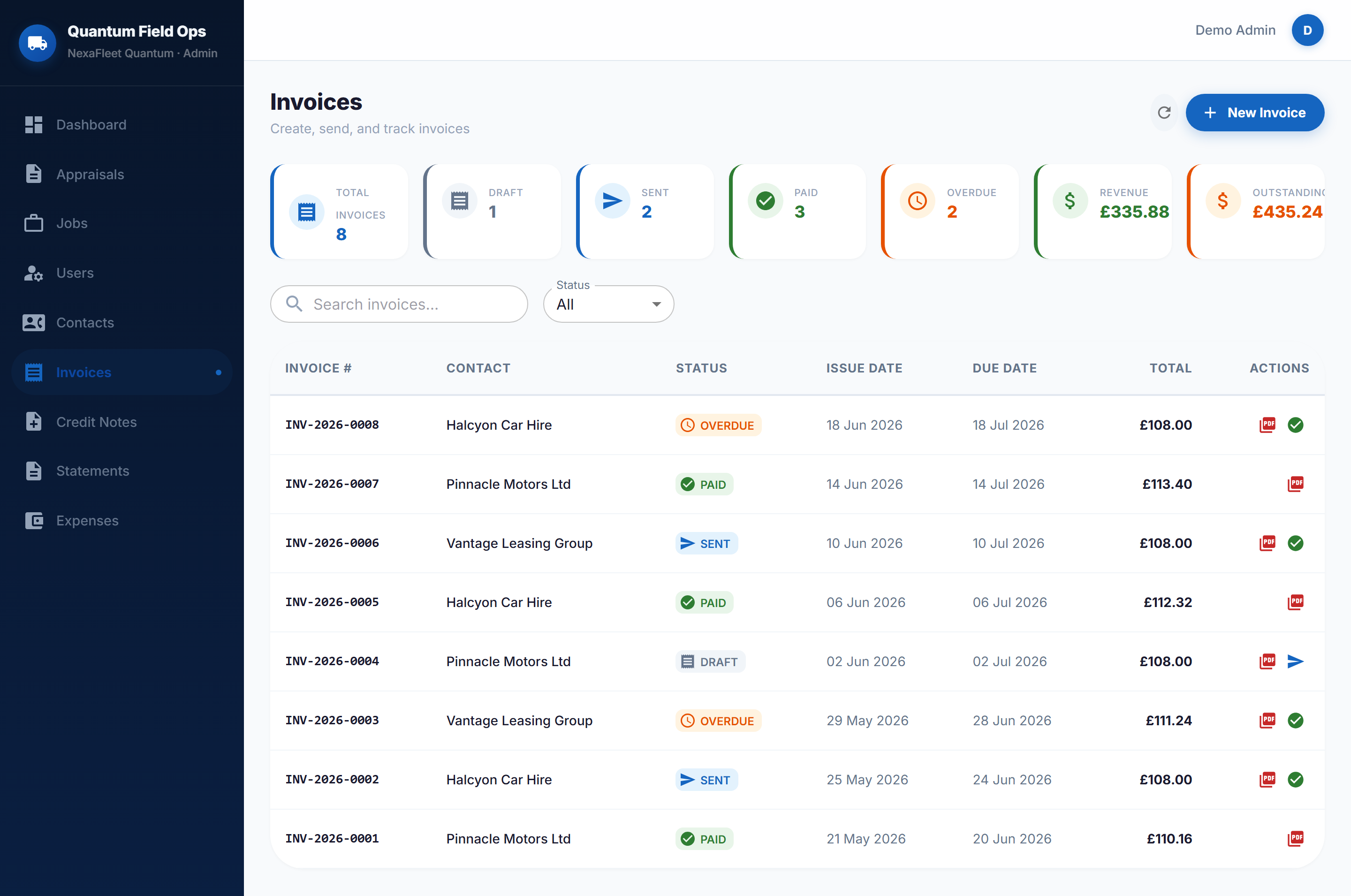The width and height of the screenshot is (1351, 896).
Task: Open Expenses in sidebar
Action: pyautogui.click(x=121, y=521)
